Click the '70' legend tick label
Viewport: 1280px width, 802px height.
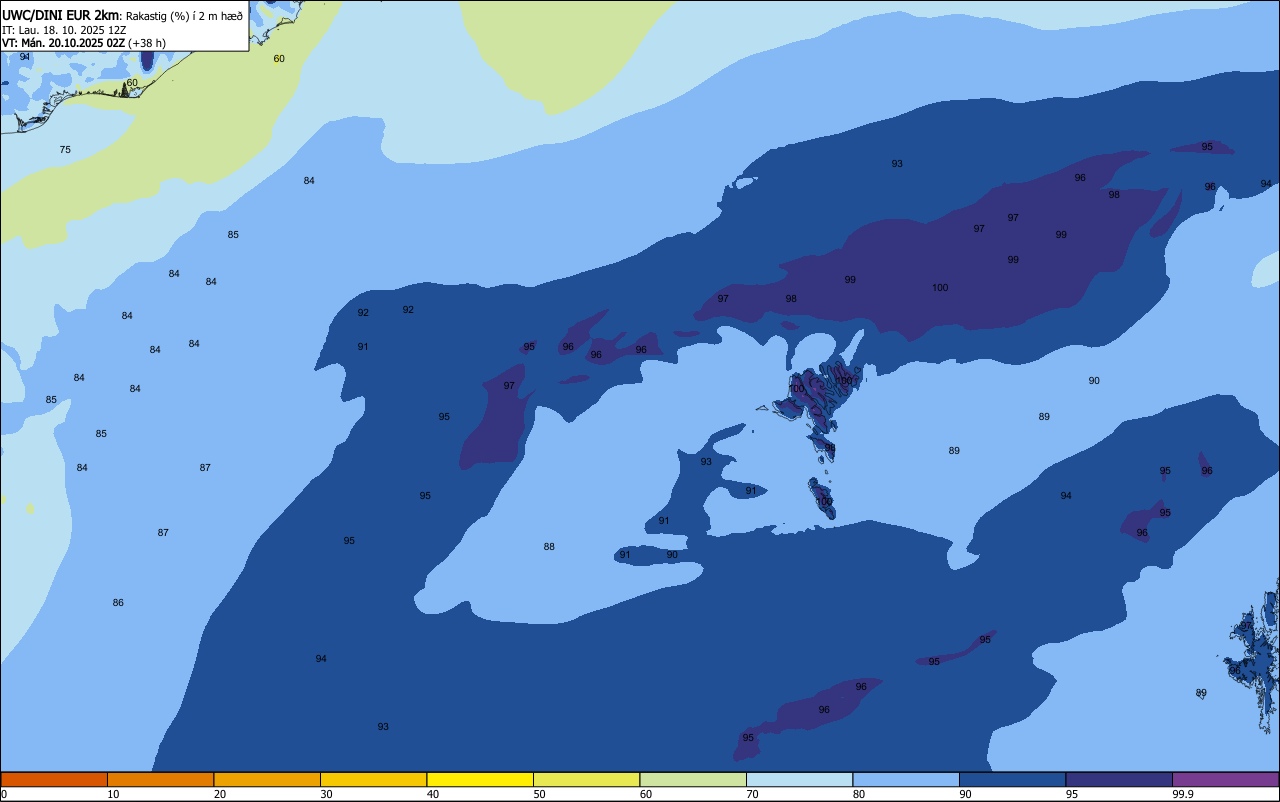(x=753, y=794)
